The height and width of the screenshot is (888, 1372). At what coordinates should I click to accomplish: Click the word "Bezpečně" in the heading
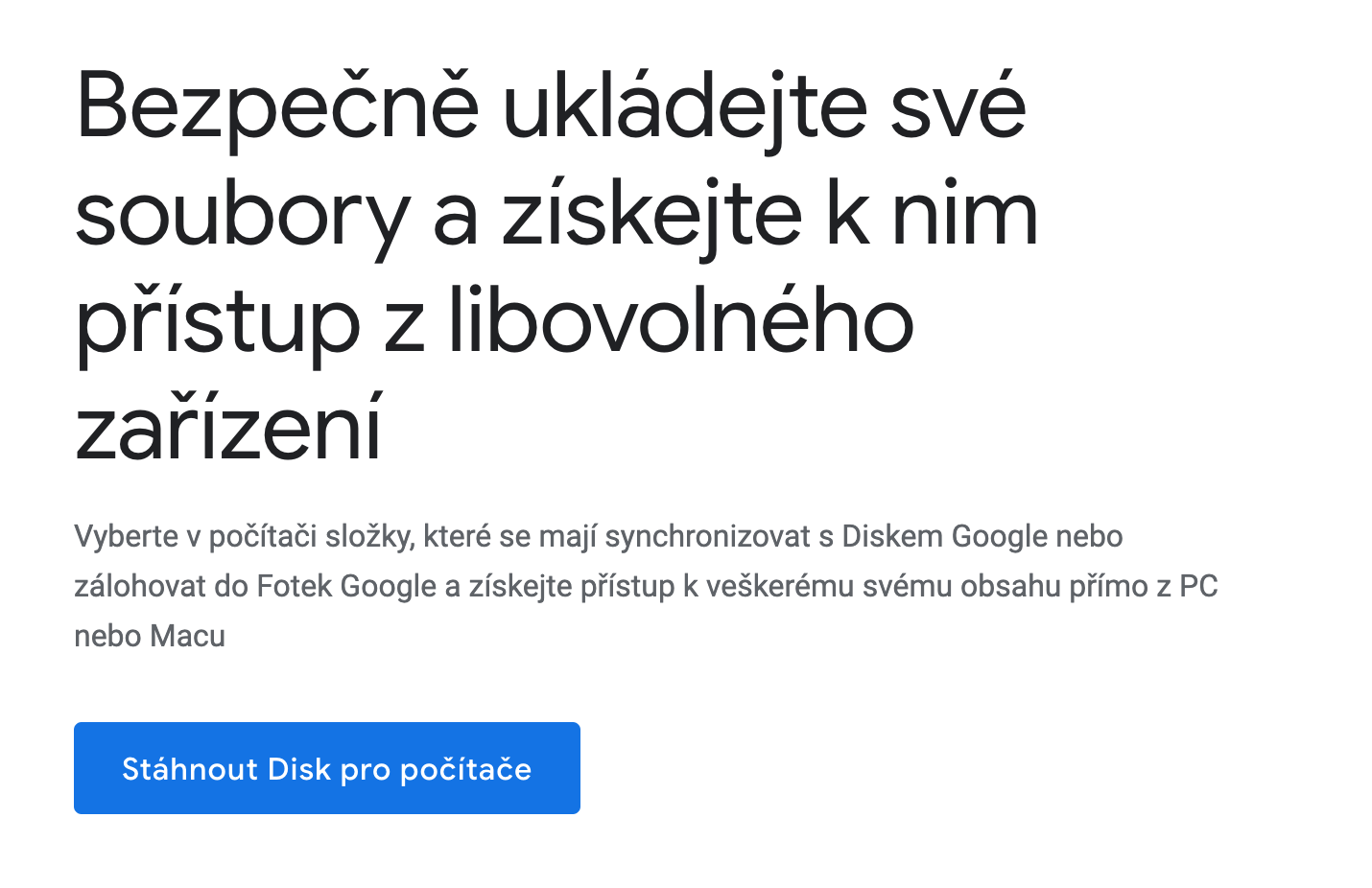(276, 107)
